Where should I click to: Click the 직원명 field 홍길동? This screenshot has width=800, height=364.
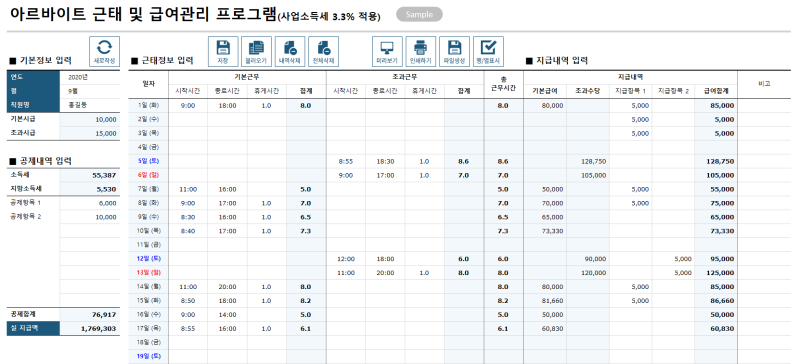[x=90, y=105]
